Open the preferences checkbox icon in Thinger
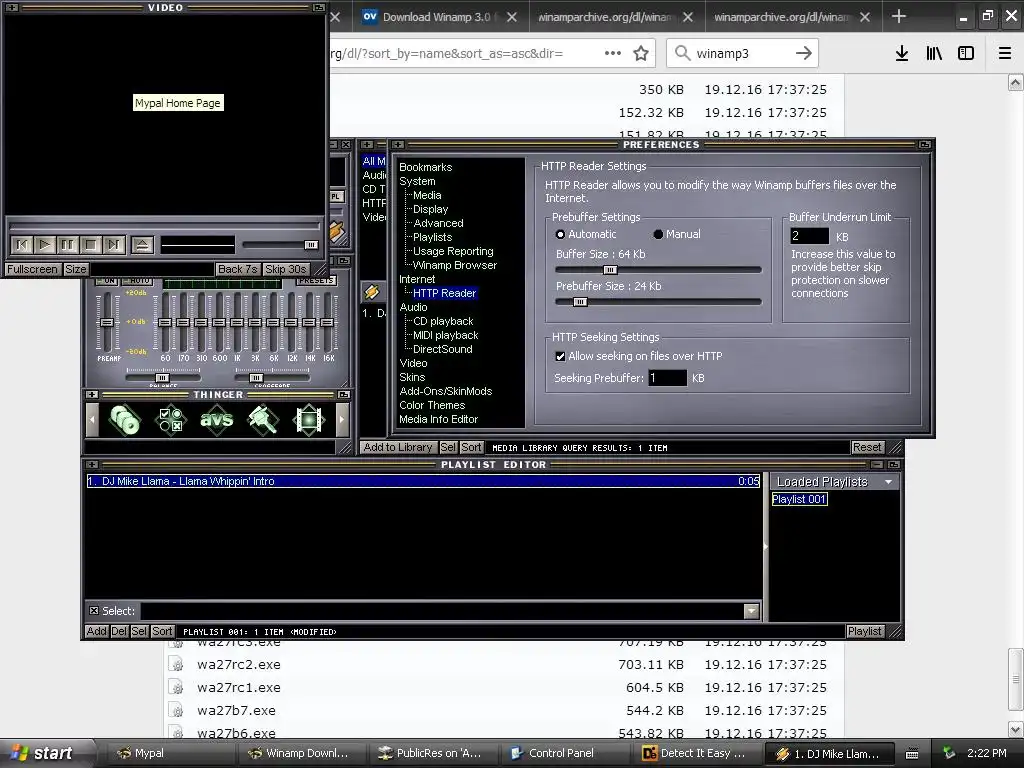Screen dimensions: 1024x768 pyautogui.click(x=170, y=419)
